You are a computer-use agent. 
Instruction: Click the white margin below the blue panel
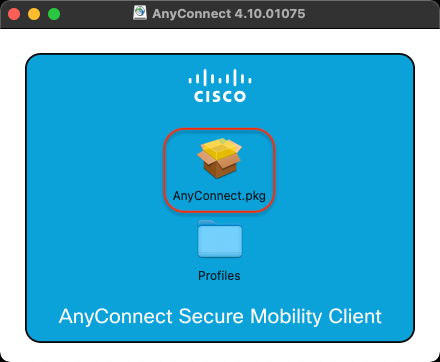tap(220, 352)
